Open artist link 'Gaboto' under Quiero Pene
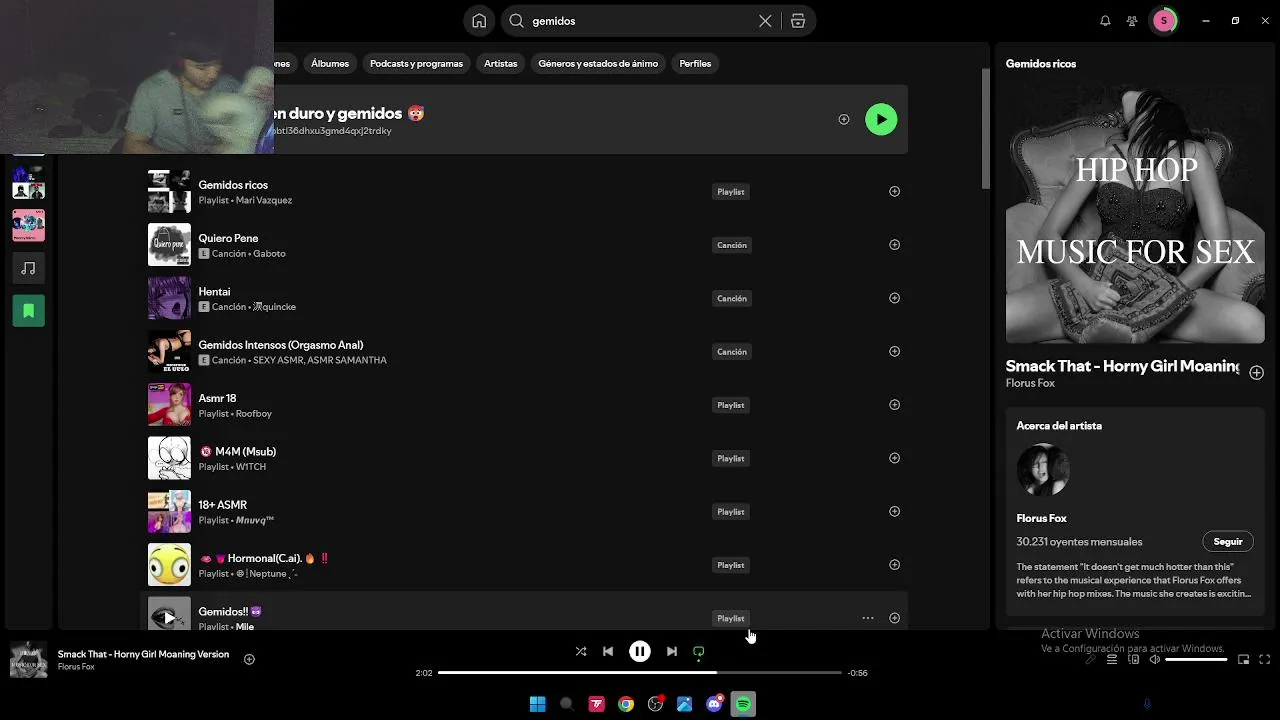Image resolution: width=1280 pixels, height=720 pixels. (269, 254)
